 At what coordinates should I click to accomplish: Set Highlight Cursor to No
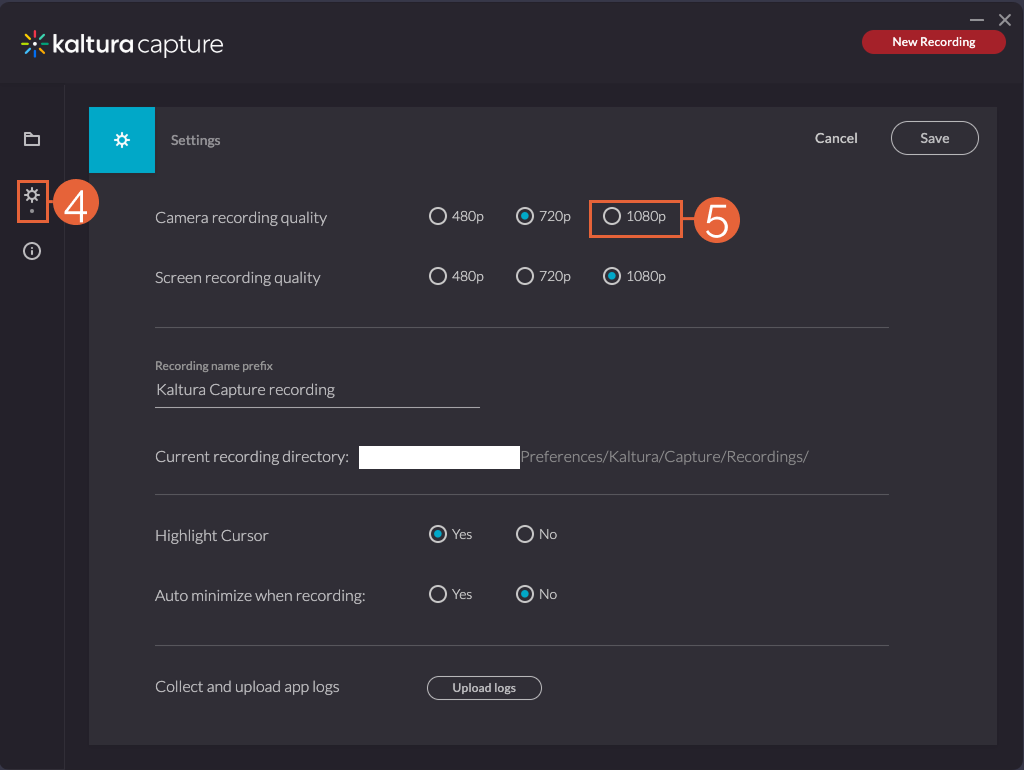pyautogui.click(x=525, y=535)
